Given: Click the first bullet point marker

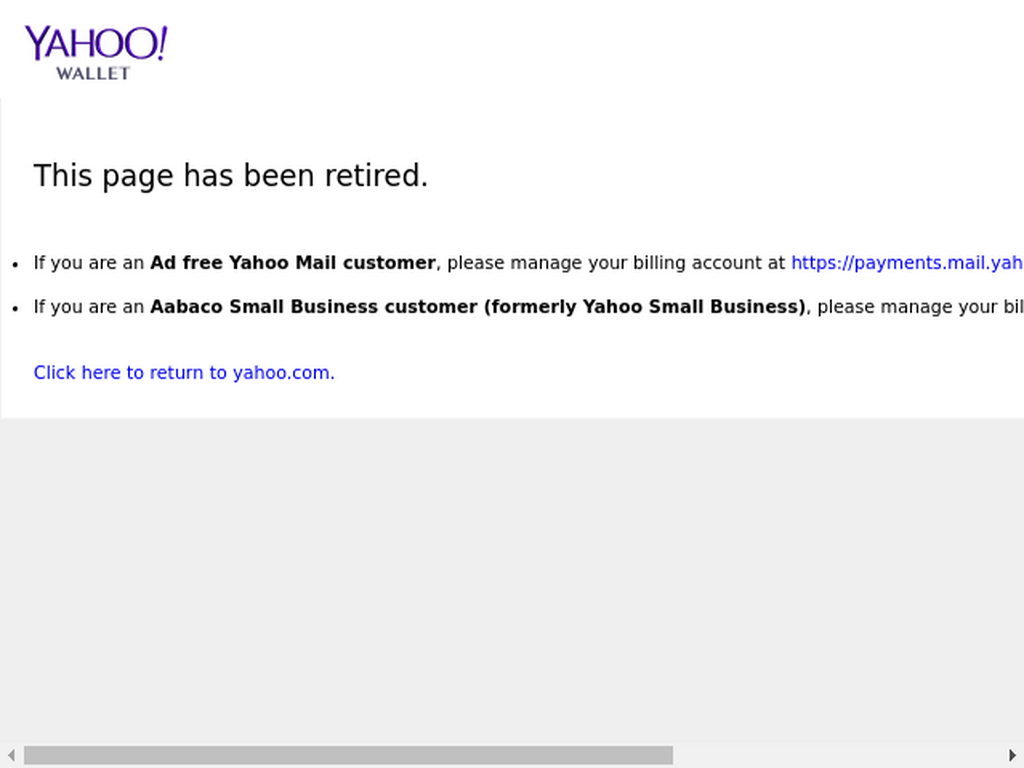Looking at the screenshot, I should 16,264.
